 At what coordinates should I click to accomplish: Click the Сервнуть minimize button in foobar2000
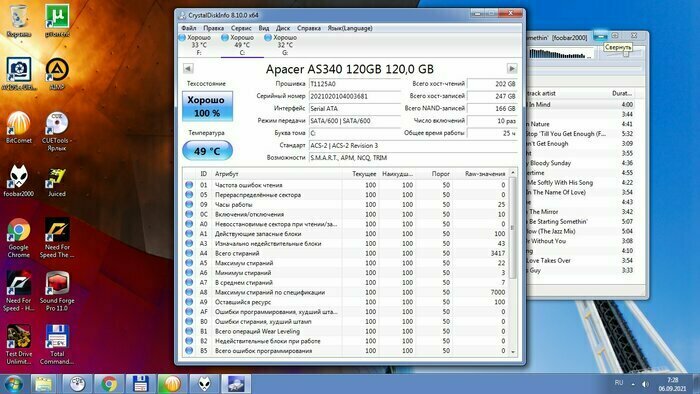[x=600, y=36]
